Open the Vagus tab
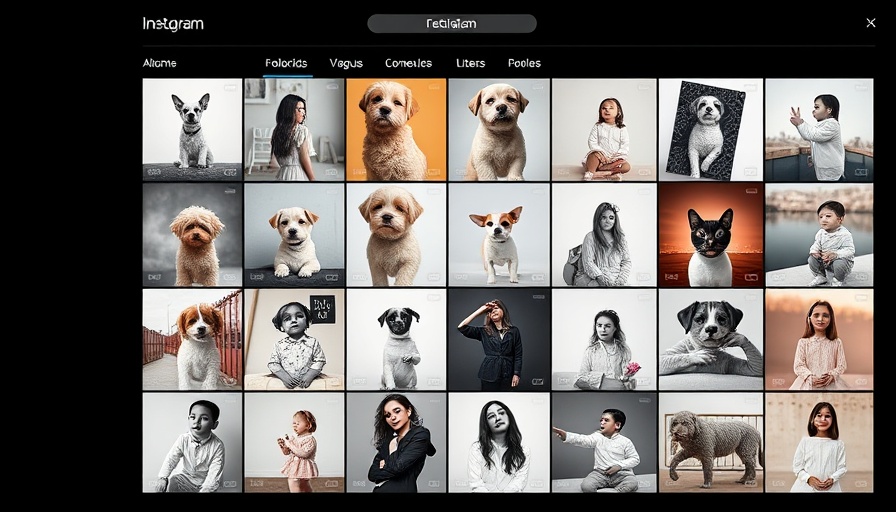This screenshot has height=512, width=896. coord(346,63)
